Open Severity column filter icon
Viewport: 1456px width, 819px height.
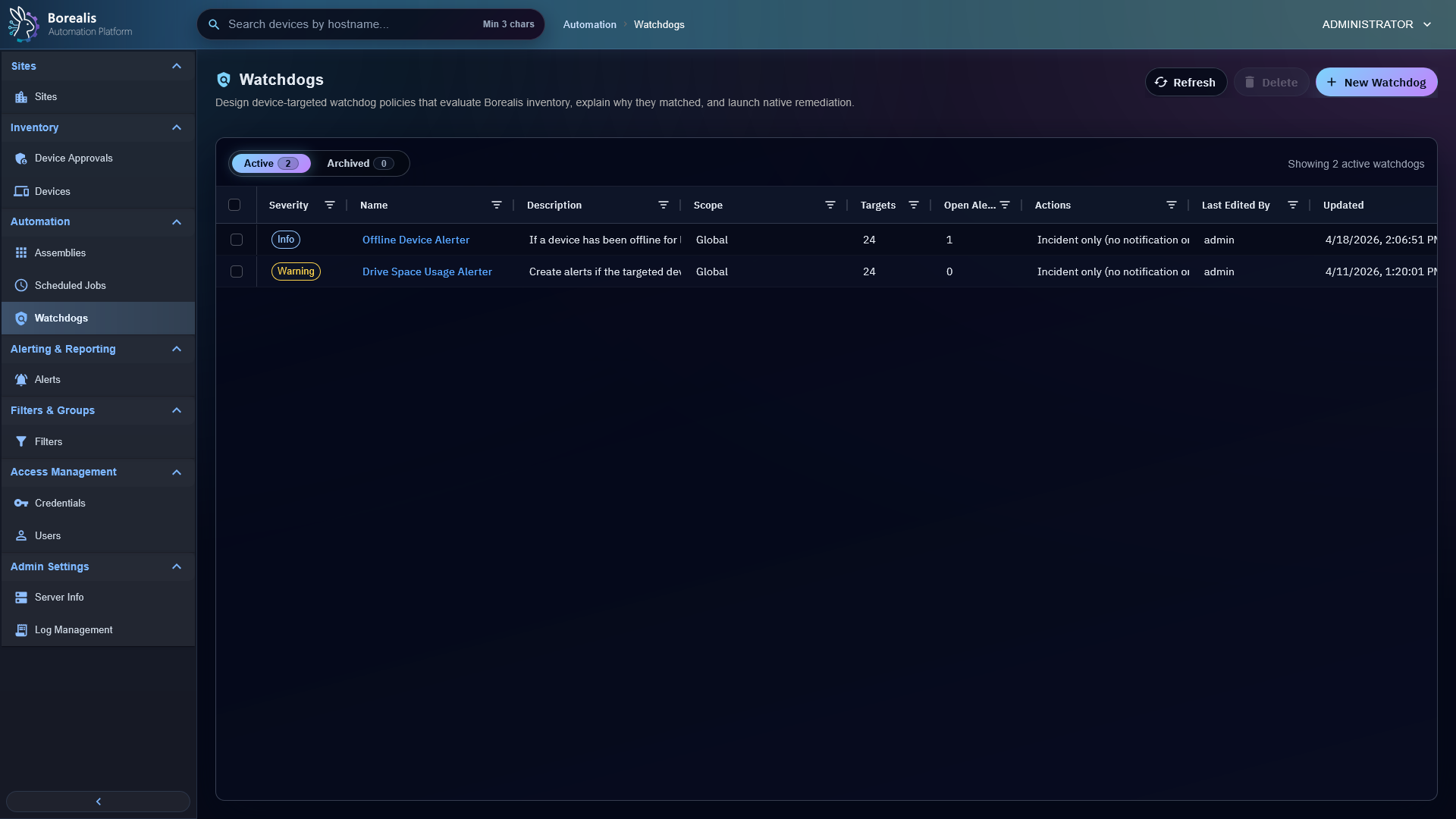point(330,205)
